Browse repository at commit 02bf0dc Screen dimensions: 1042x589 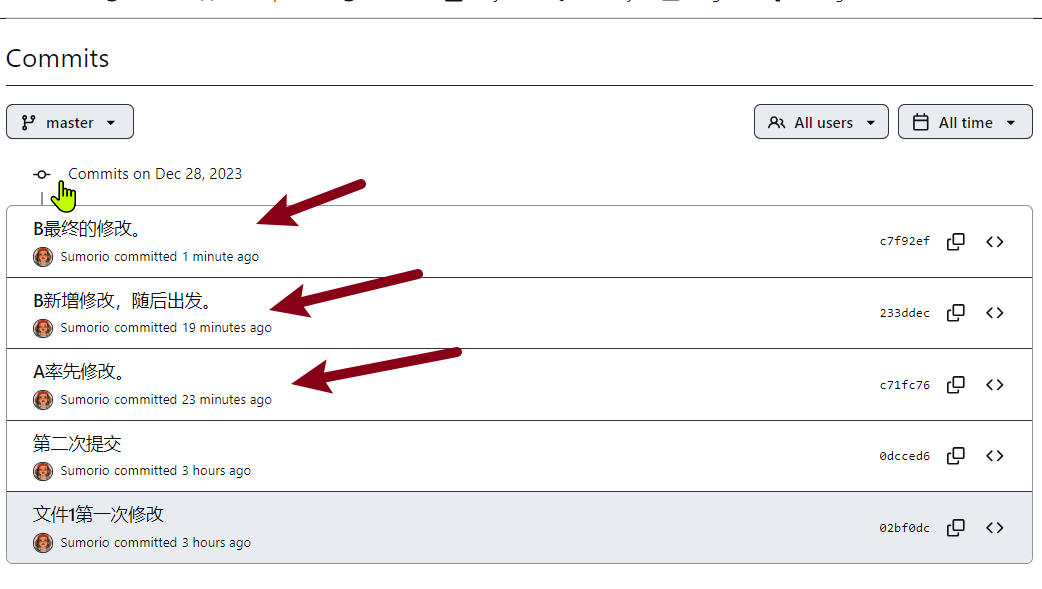click(x=995, y=528)
